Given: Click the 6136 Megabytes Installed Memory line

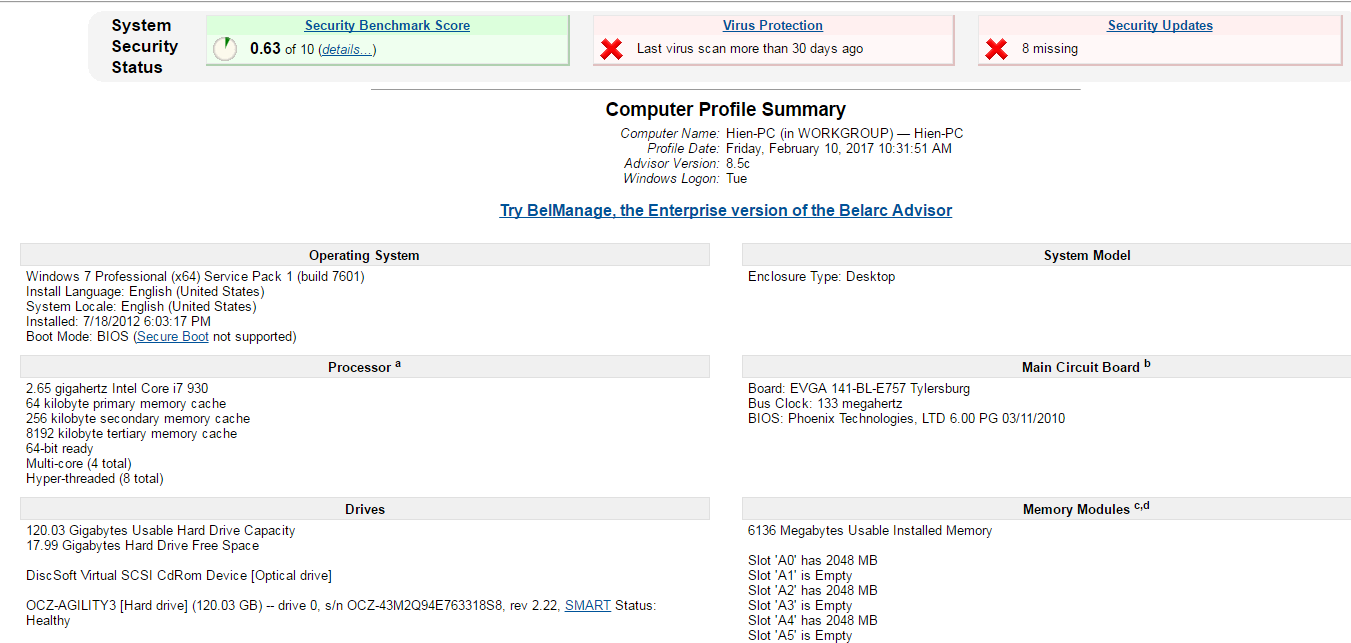Looking at the screenshot, I should tap(870, 531).
